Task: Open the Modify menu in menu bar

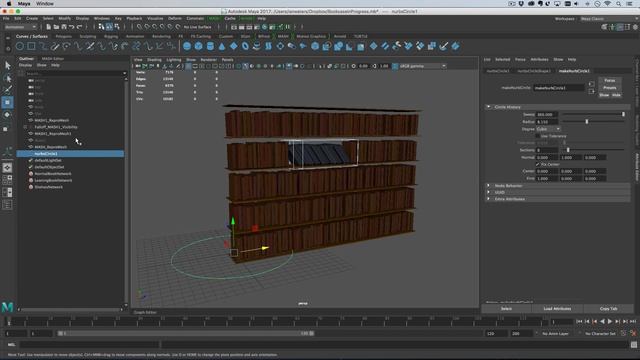Action: click(x=64, y=19)
